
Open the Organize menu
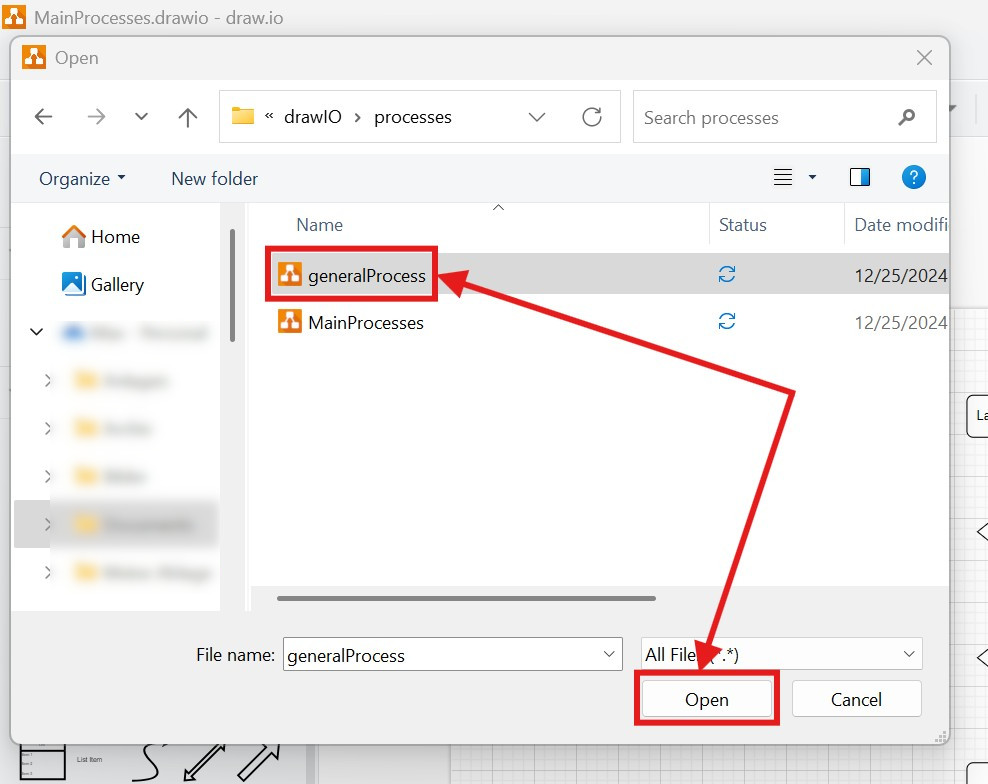(x=82, y=179)
